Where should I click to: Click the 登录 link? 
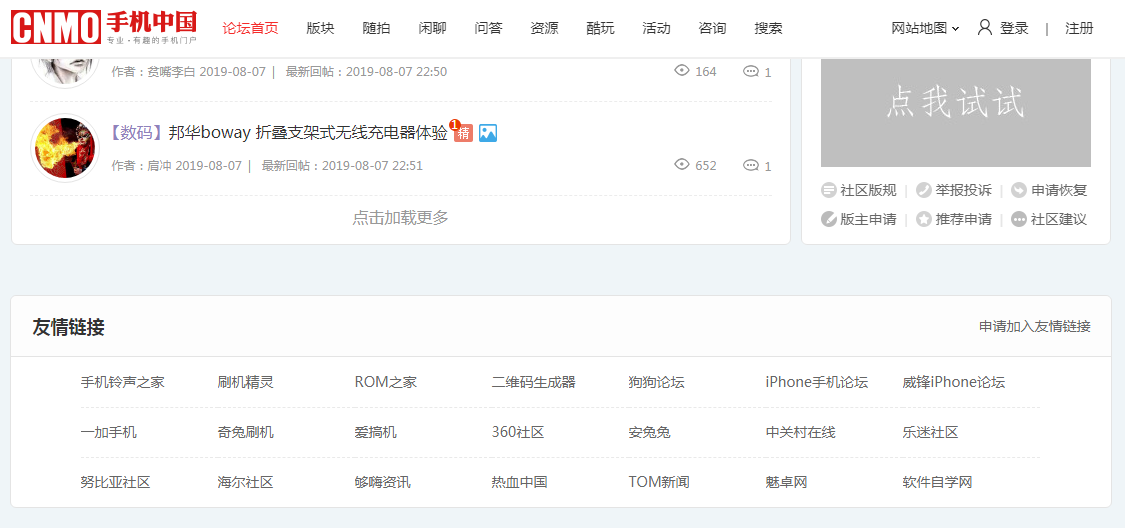1014,29
